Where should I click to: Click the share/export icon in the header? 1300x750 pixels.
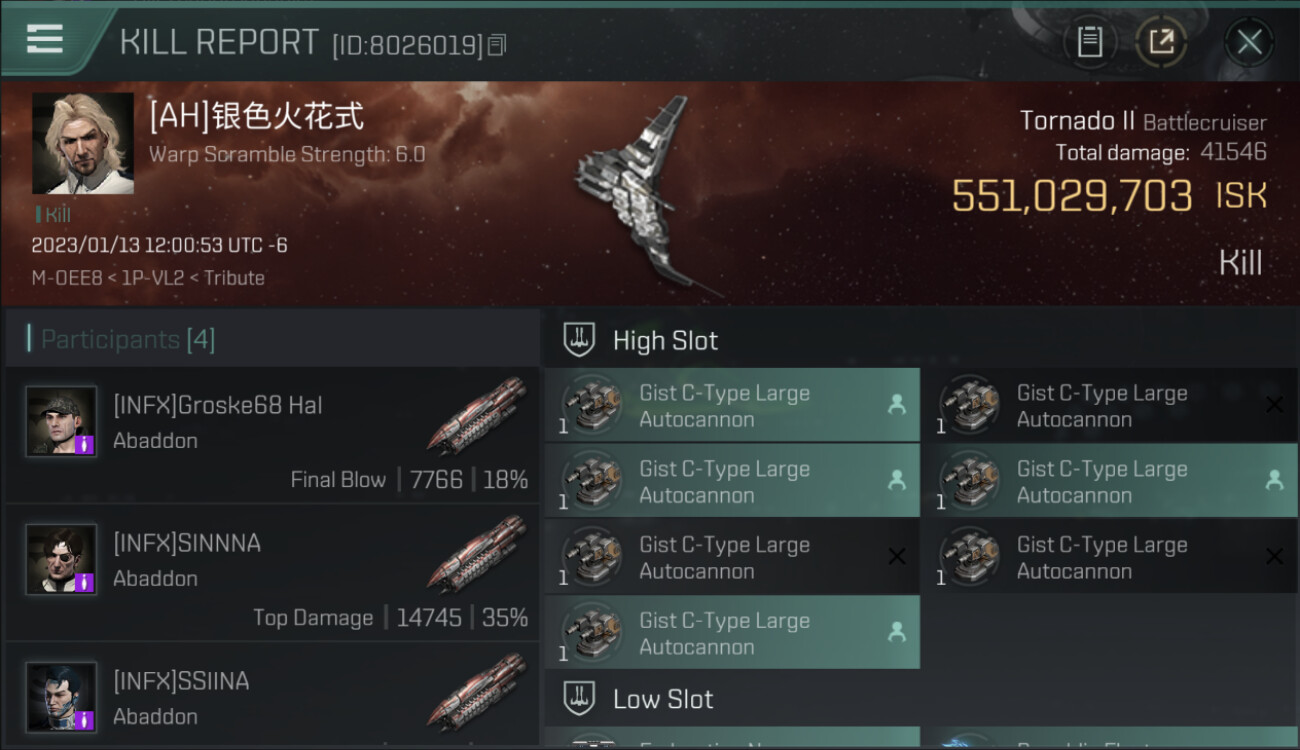[1161, 42]
